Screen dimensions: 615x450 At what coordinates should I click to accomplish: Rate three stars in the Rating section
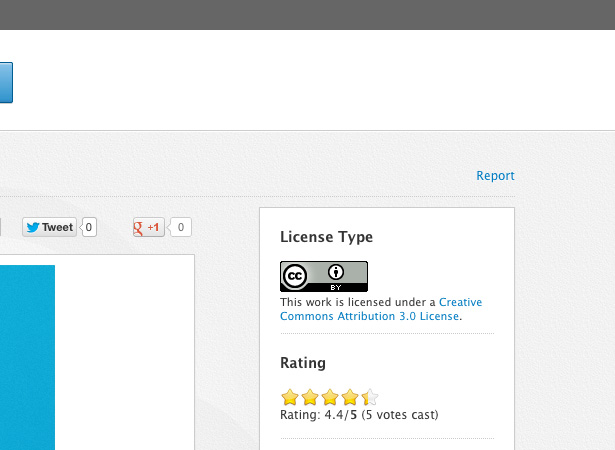[x=330, y=397]
